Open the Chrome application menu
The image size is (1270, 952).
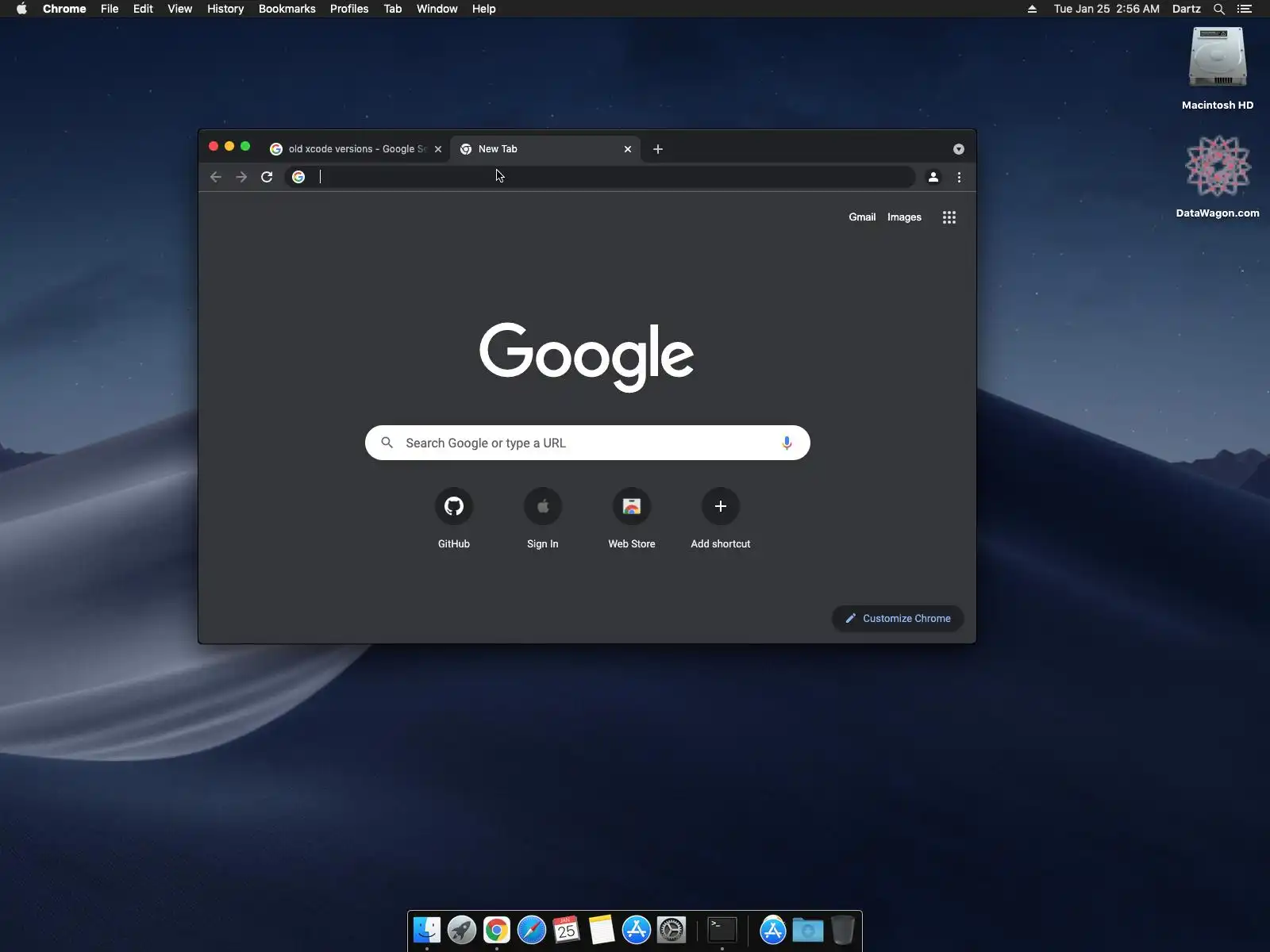pyautogui.click(x=64, y=9)
